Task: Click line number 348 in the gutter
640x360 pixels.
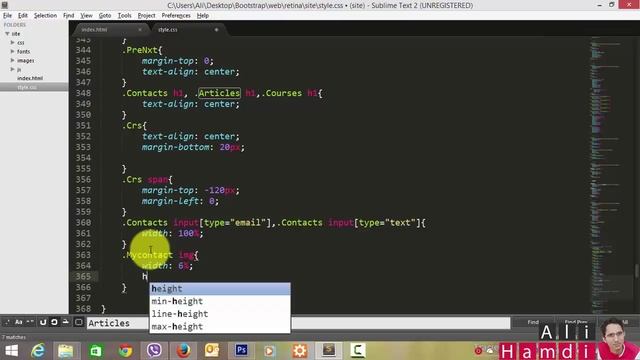Action: click(83, 93)
